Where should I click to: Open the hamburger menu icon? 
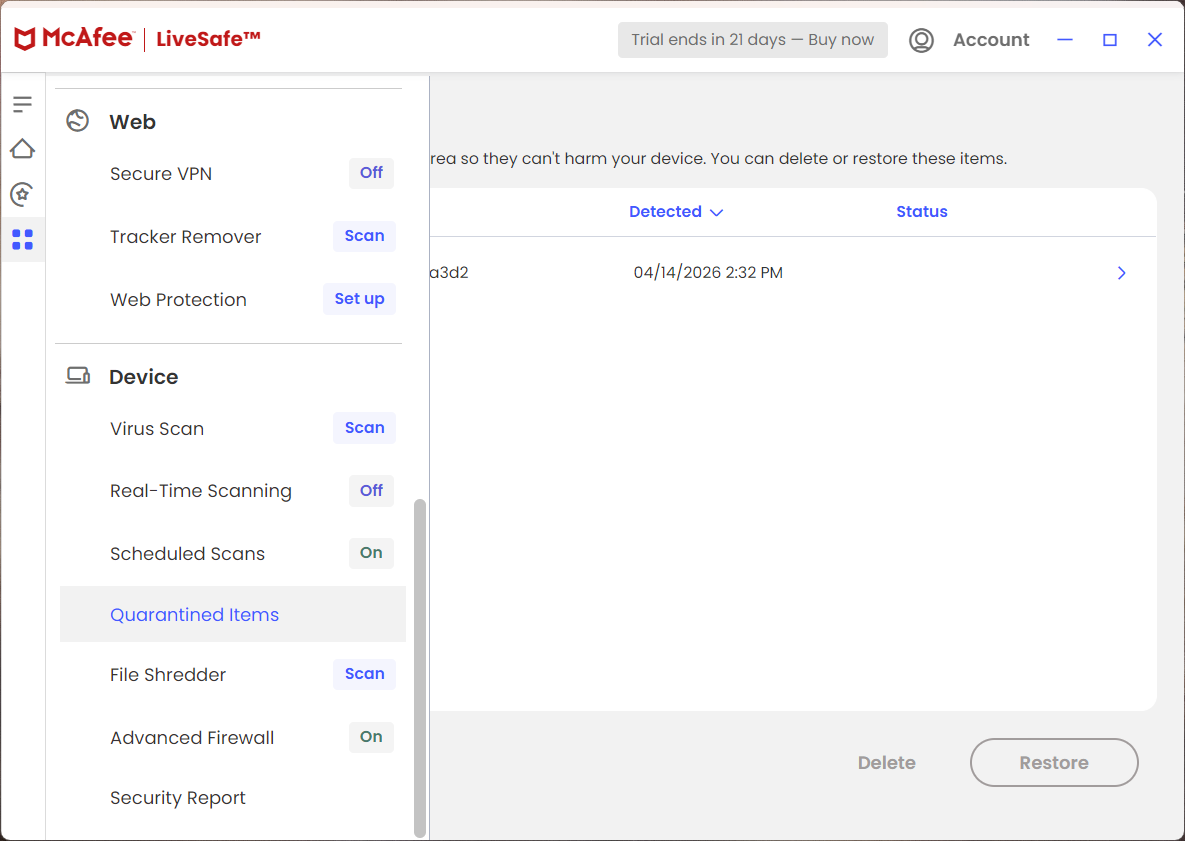pos(23,104)
